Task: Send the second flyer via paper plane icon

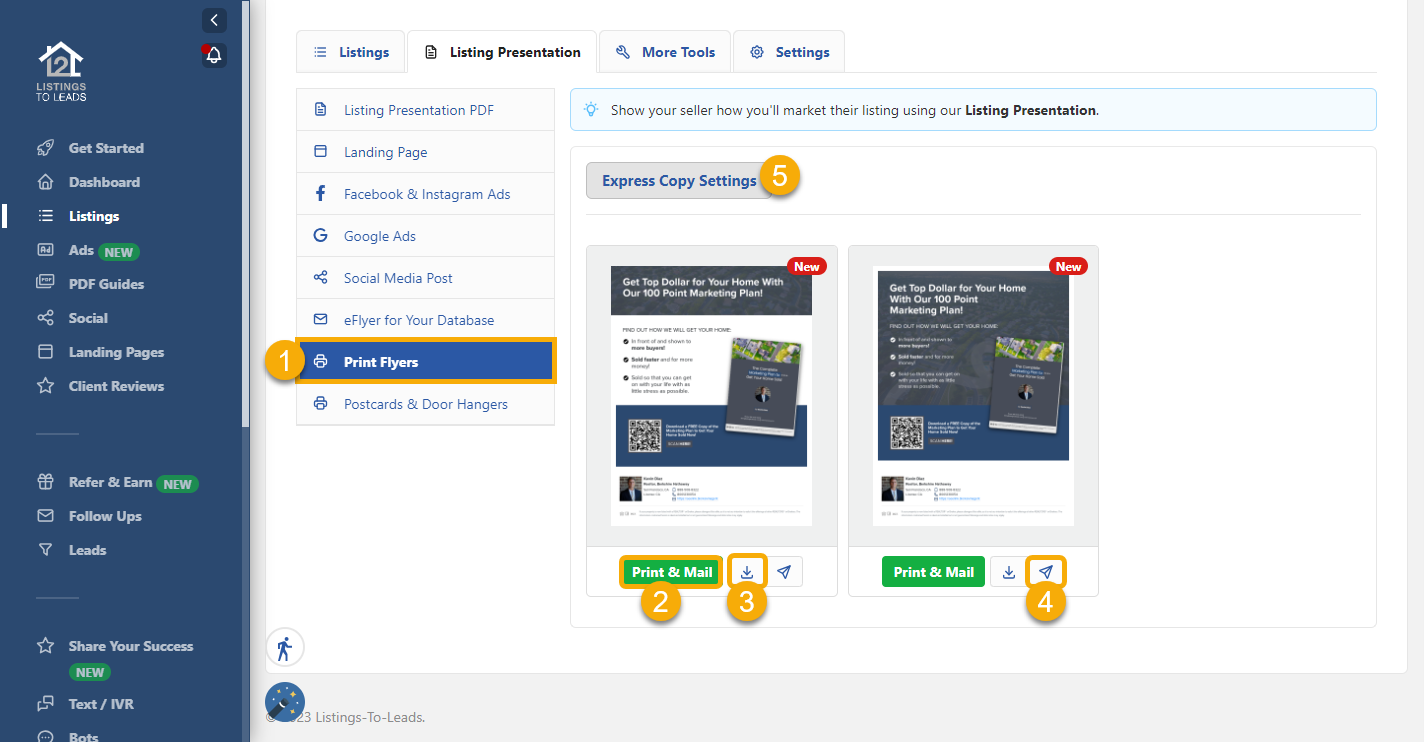Action: point(1046,572)
